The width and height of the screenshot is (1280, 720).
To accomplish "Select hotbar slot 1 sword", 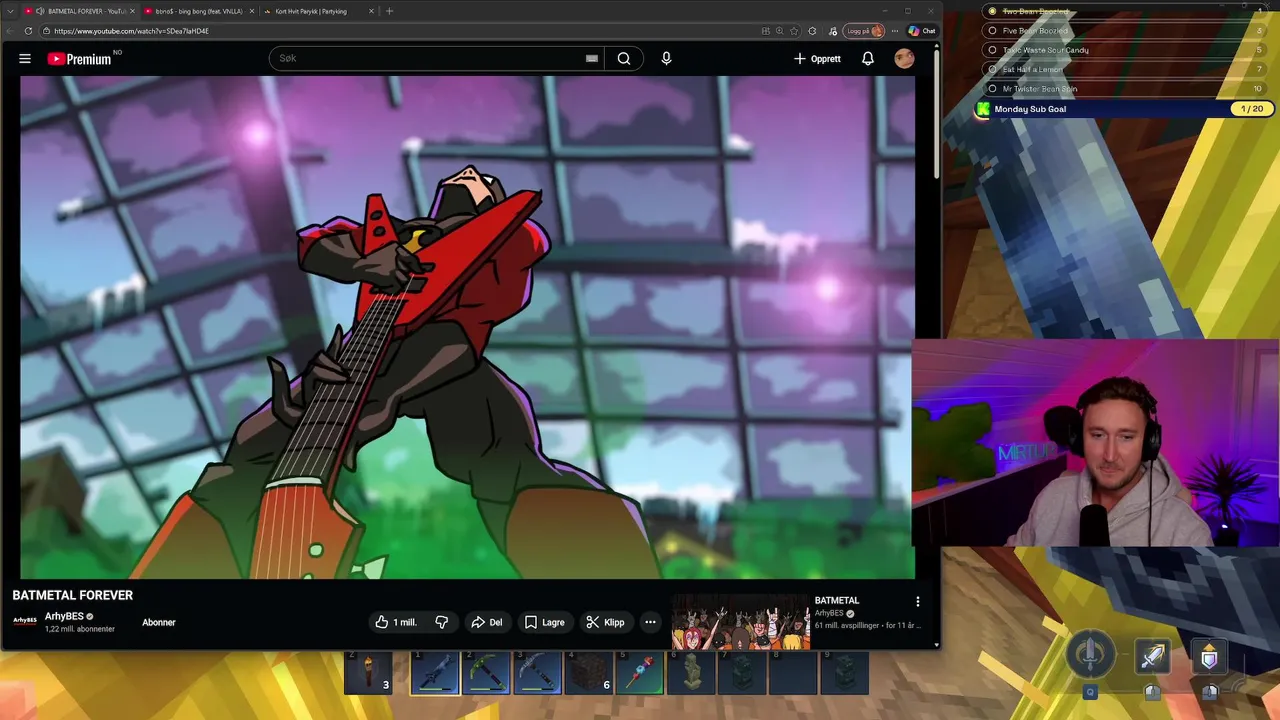I will [435, 672].
